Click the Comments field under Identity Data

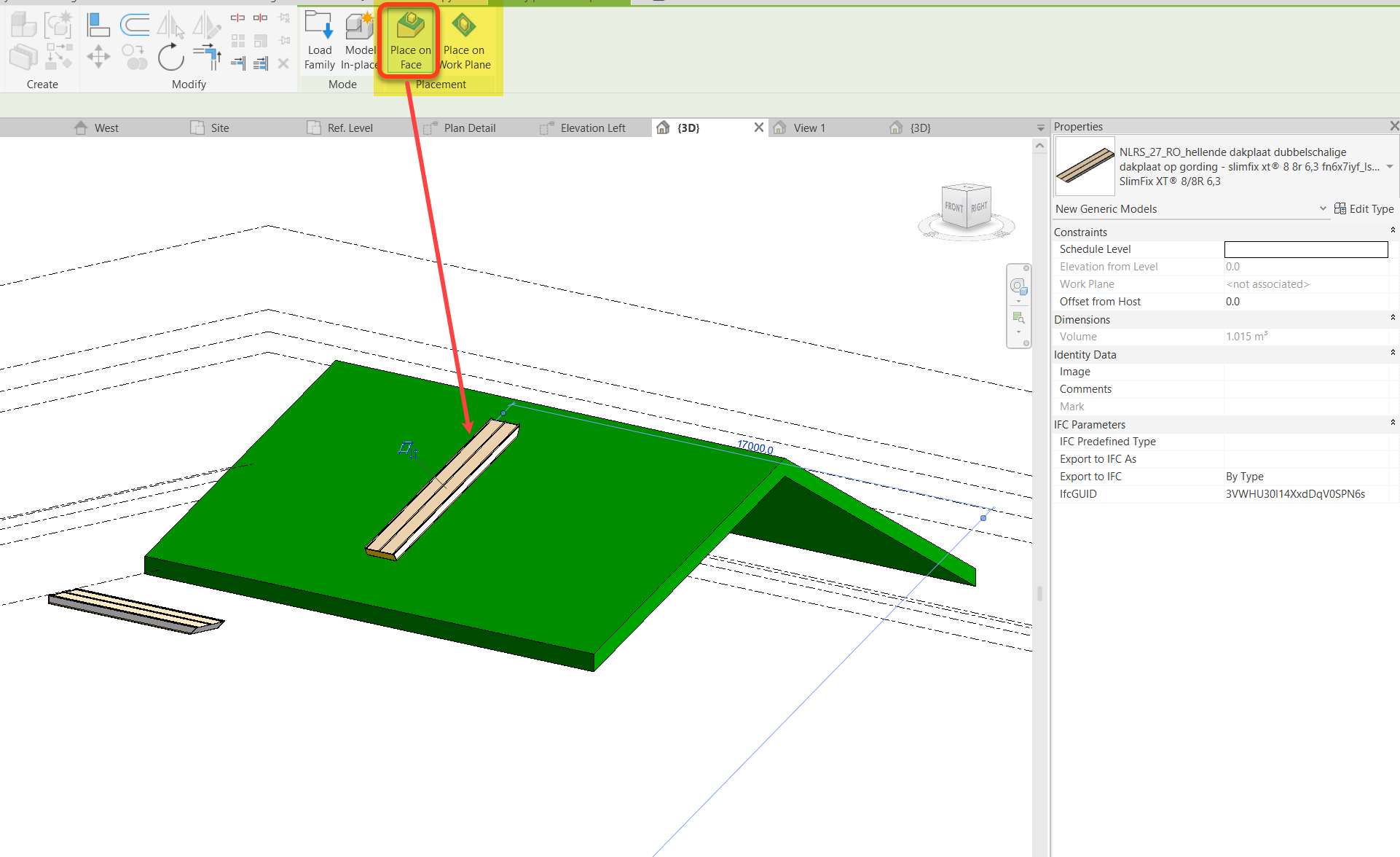(1304, 388)
